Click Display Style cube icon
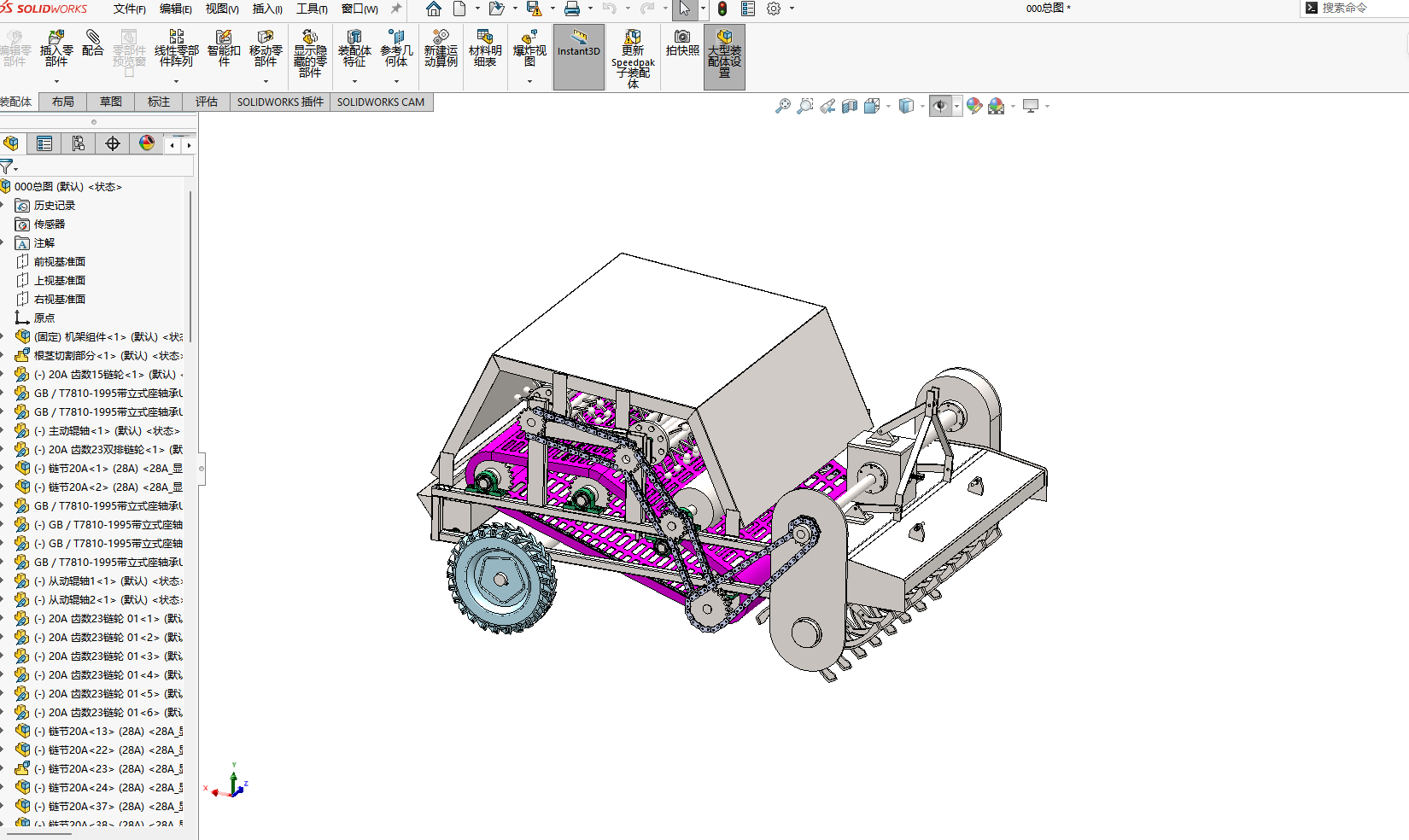Screen dimensions: 1409x840 906,106
